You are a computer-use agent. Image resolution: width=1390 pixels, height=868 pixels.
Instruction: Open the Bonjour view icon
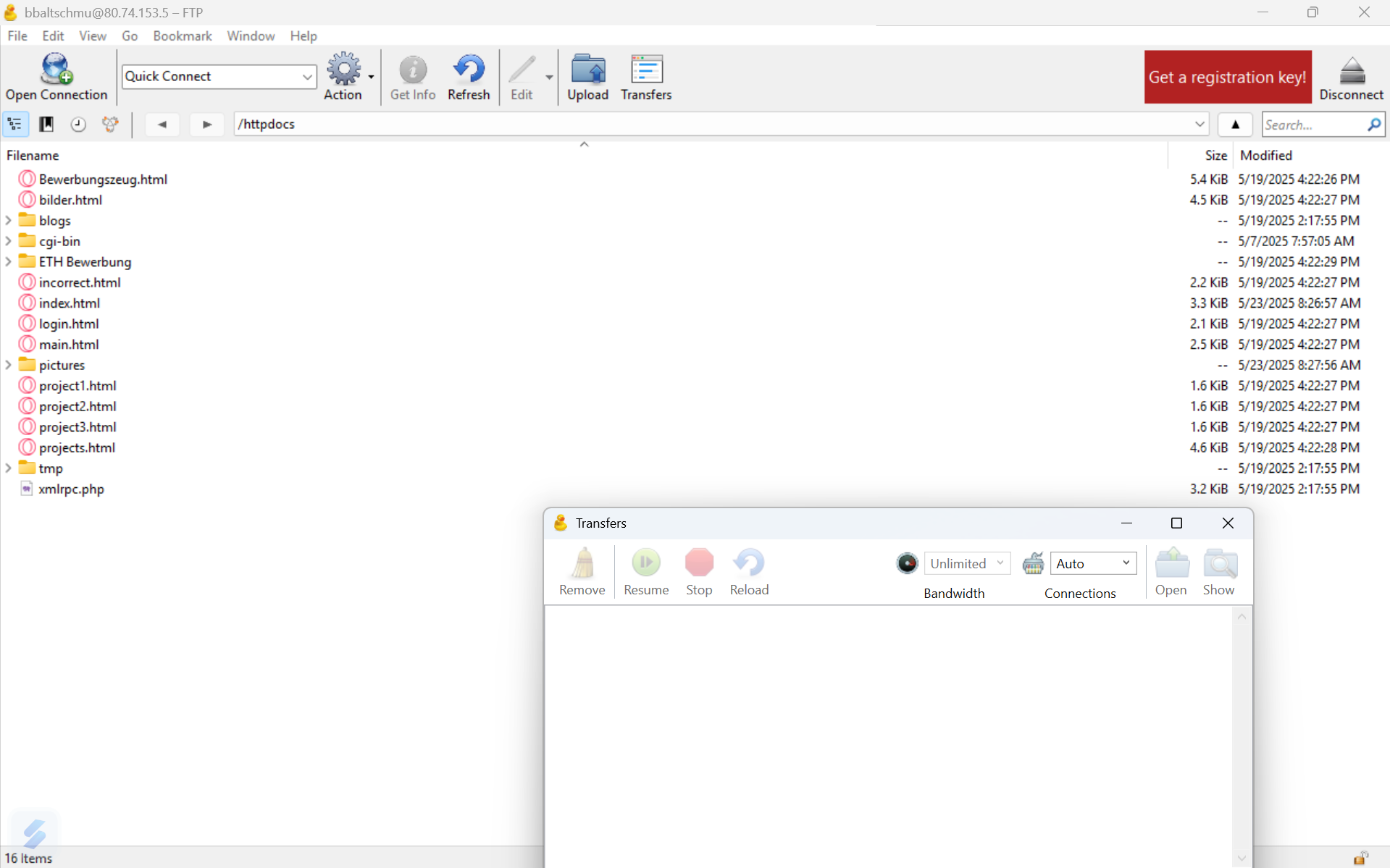(110, 125)
